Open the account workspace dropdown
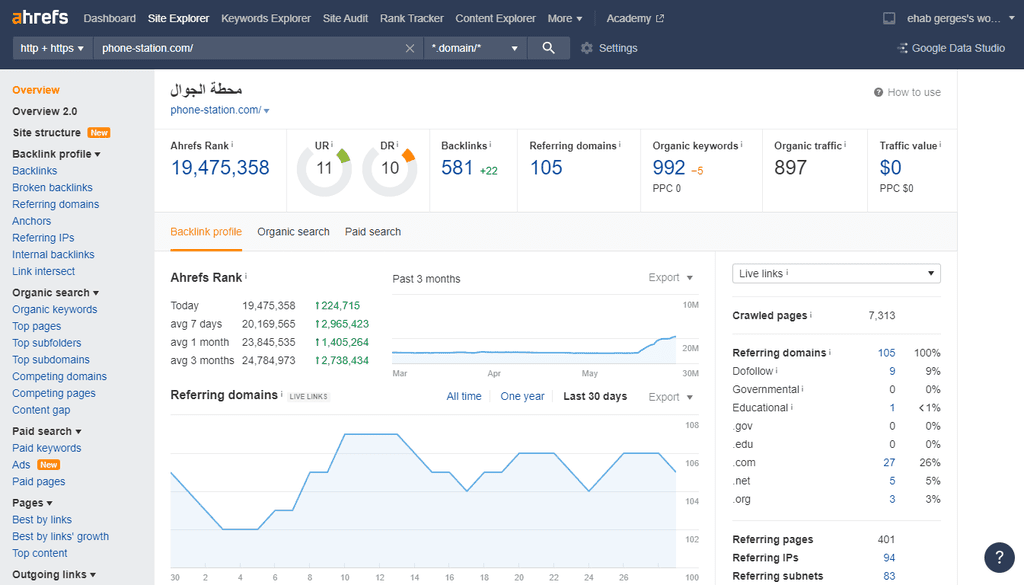 [x=960, y=18]
